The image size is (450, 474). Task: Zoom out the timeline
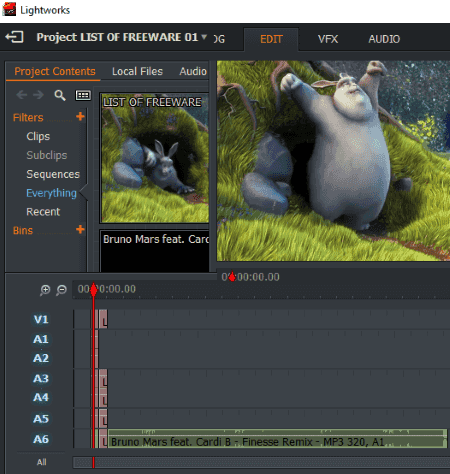(x=61, y=290)
